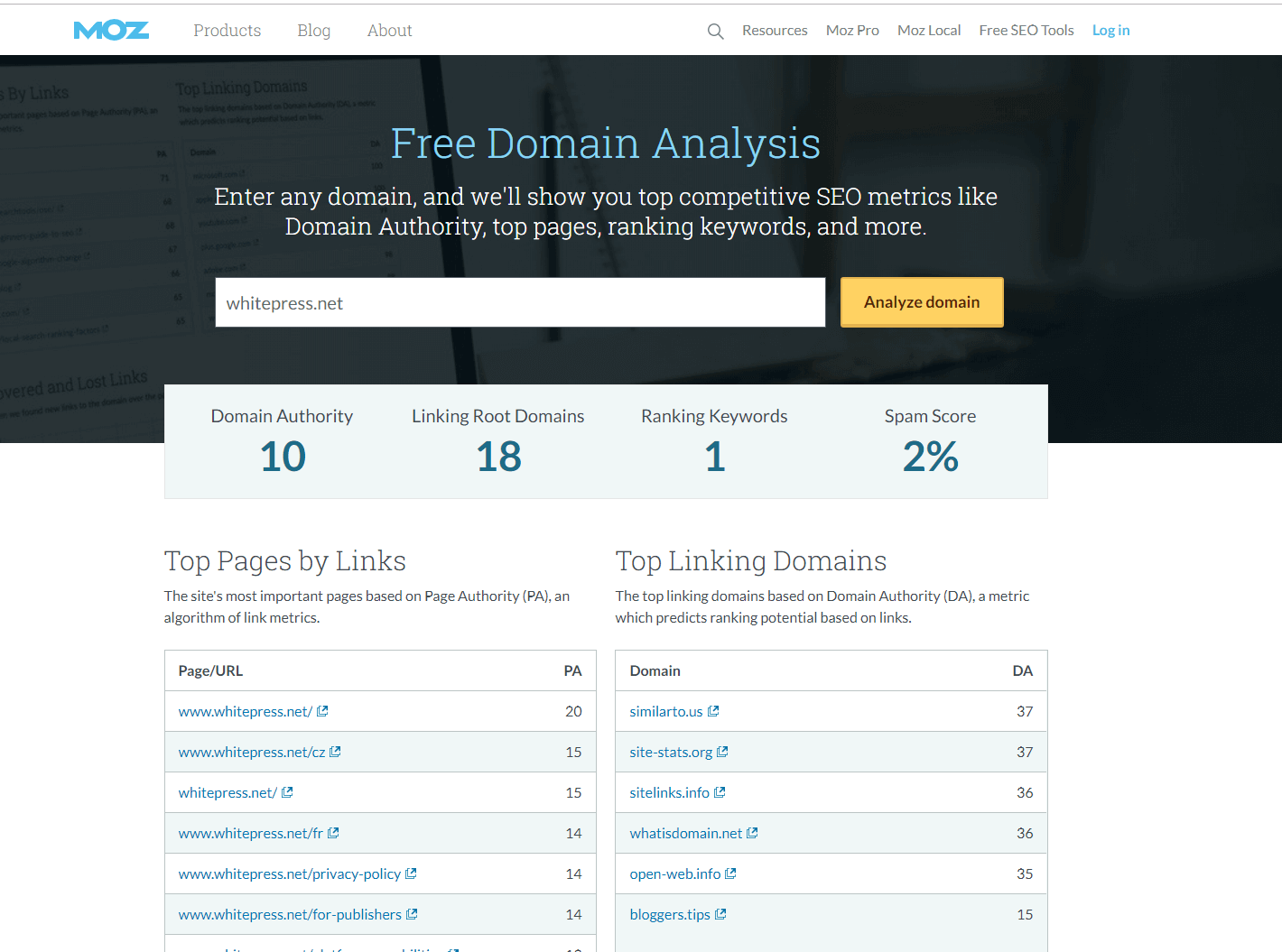
Task: Click the Top Linking Domains heading
Action: coord(751,561)
